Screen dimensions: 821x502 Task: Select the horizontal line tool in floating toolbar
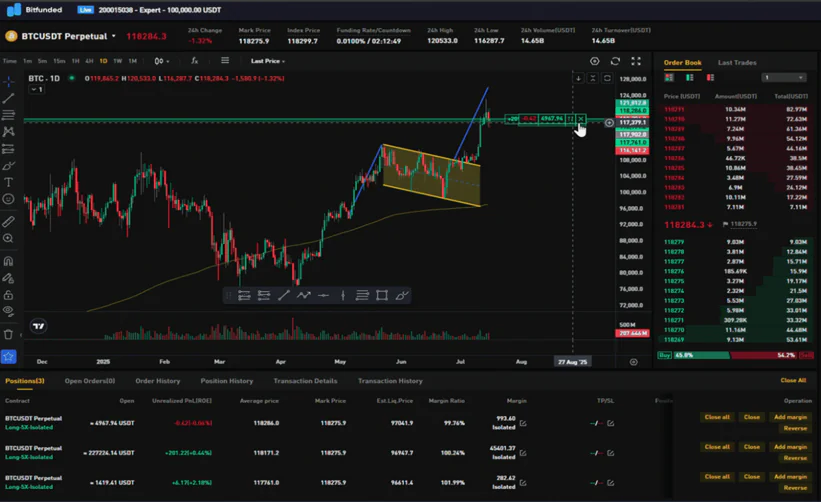323,295
